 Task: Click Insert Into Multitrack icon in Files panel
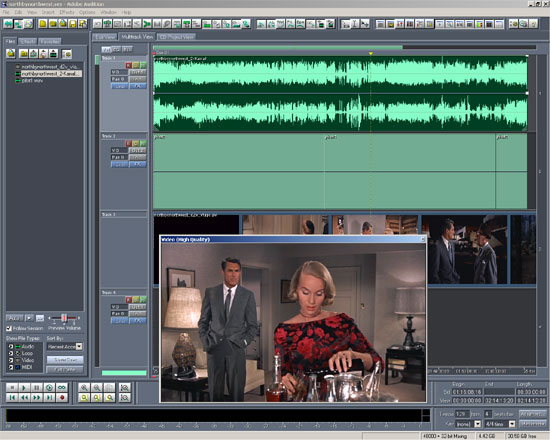coord(33,54)
